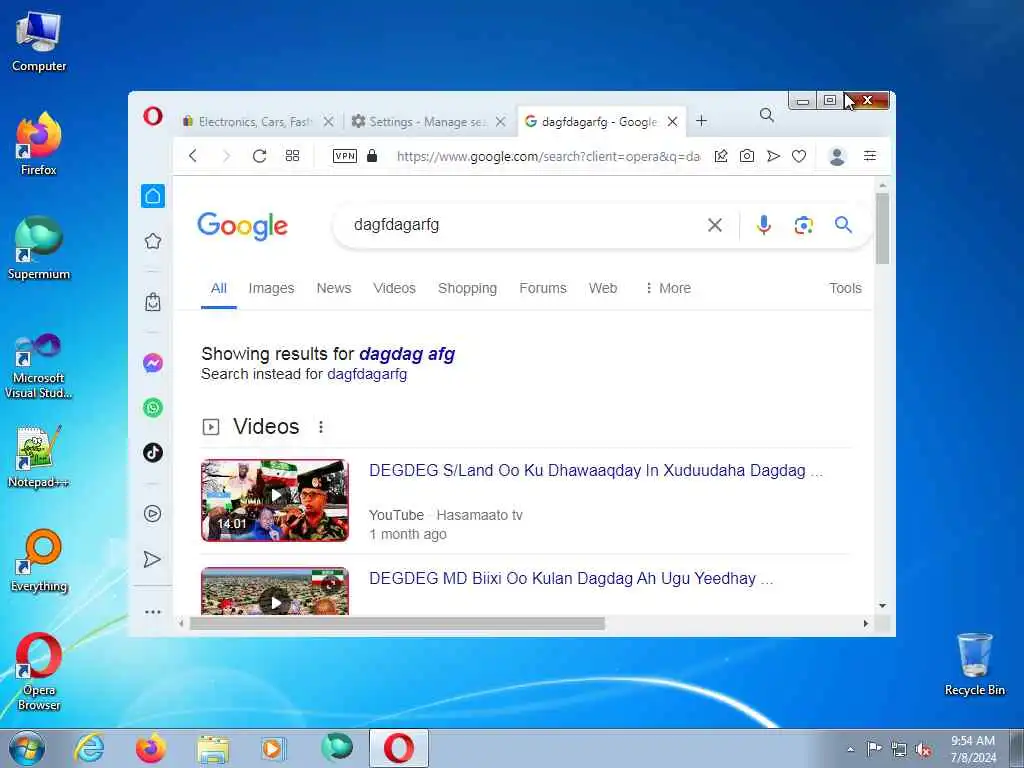Show hidden tray icons arrow
The height and width of the screenshot is (768, 1024).
850,750
